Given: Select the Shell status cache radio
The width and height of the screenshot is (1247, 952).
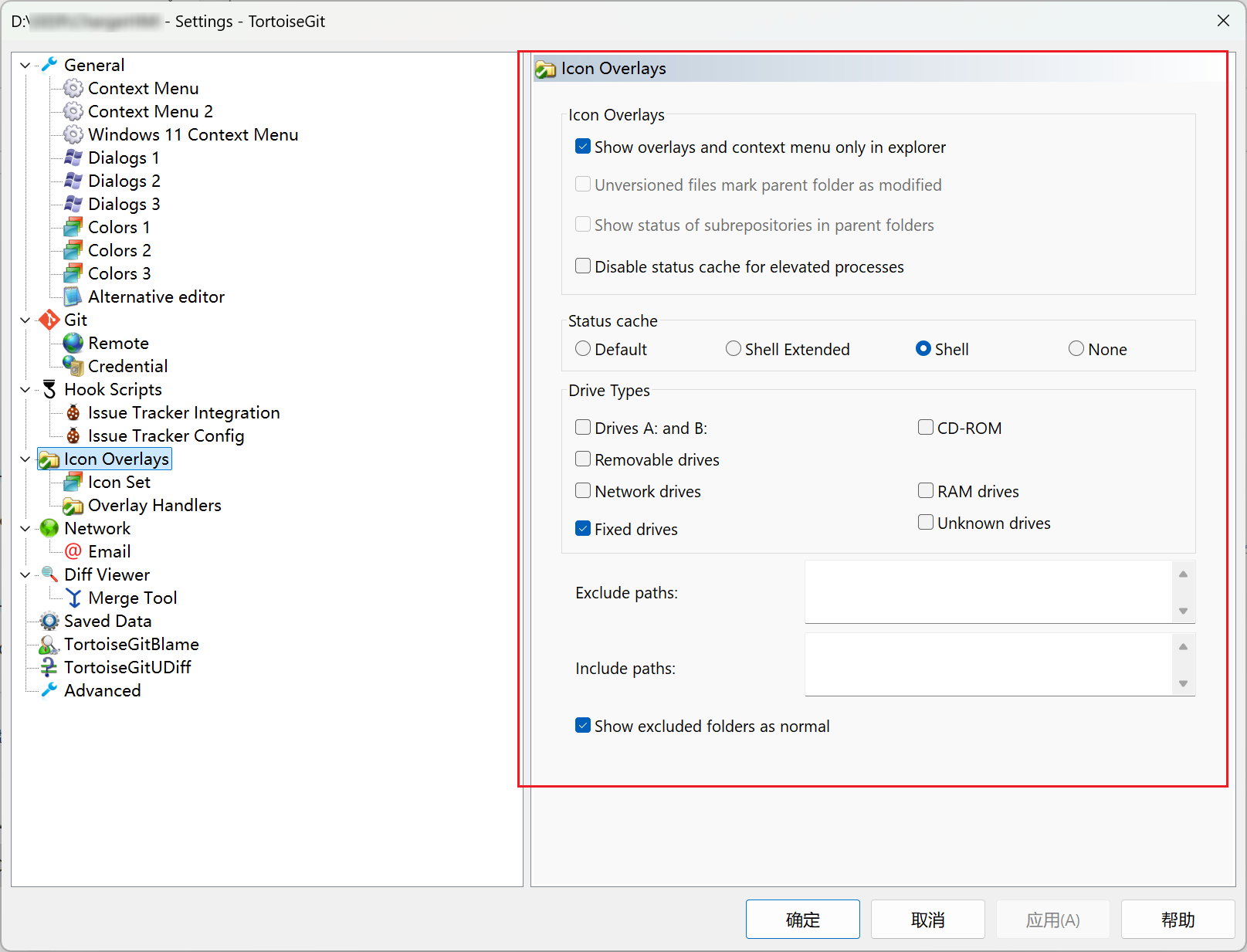Looking at the screenshot, I should click(x=923, y=349).
